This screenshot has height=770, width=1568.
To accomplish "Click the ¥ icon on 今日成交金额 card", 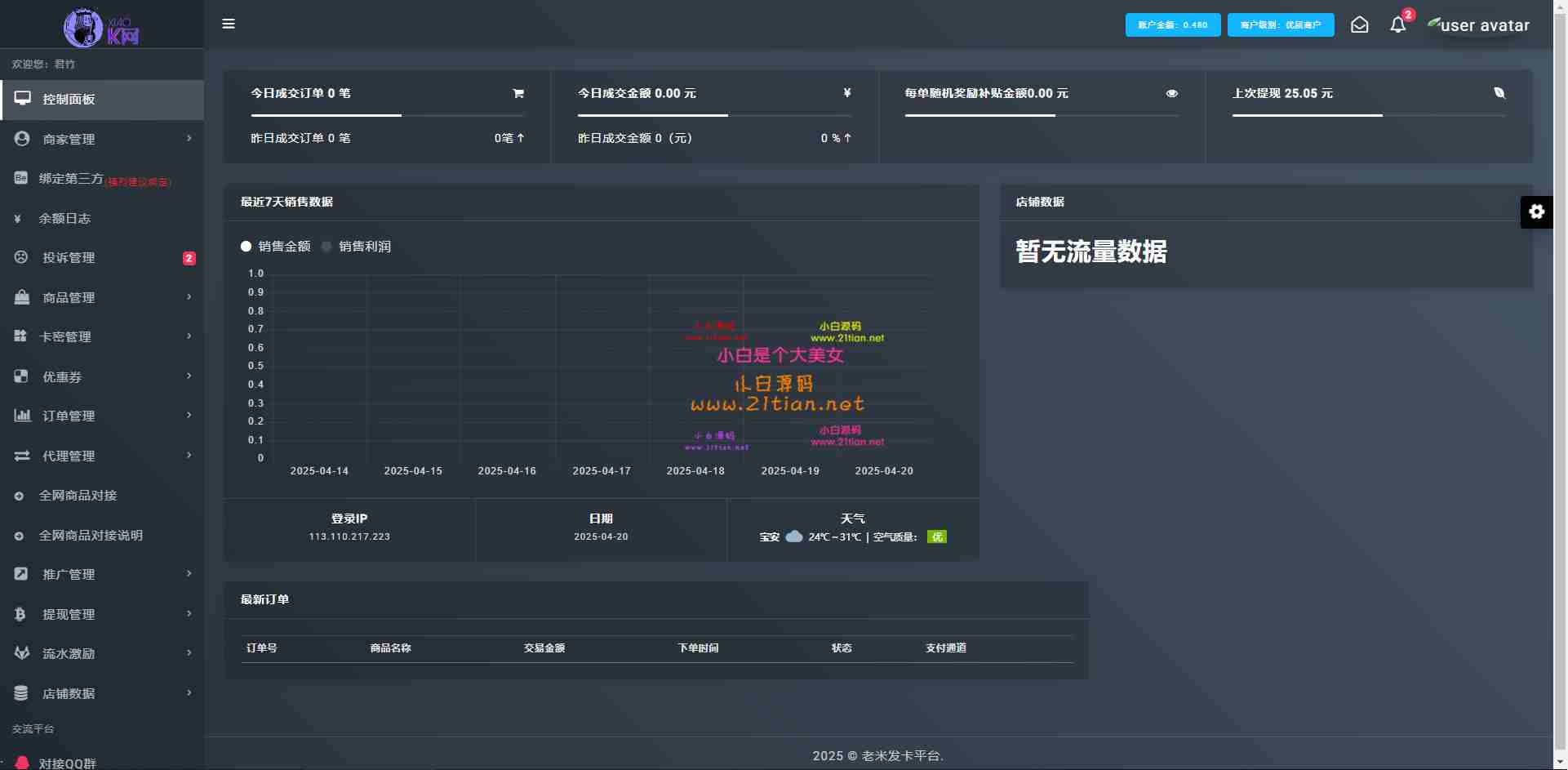I will click(x=846, y=93).
